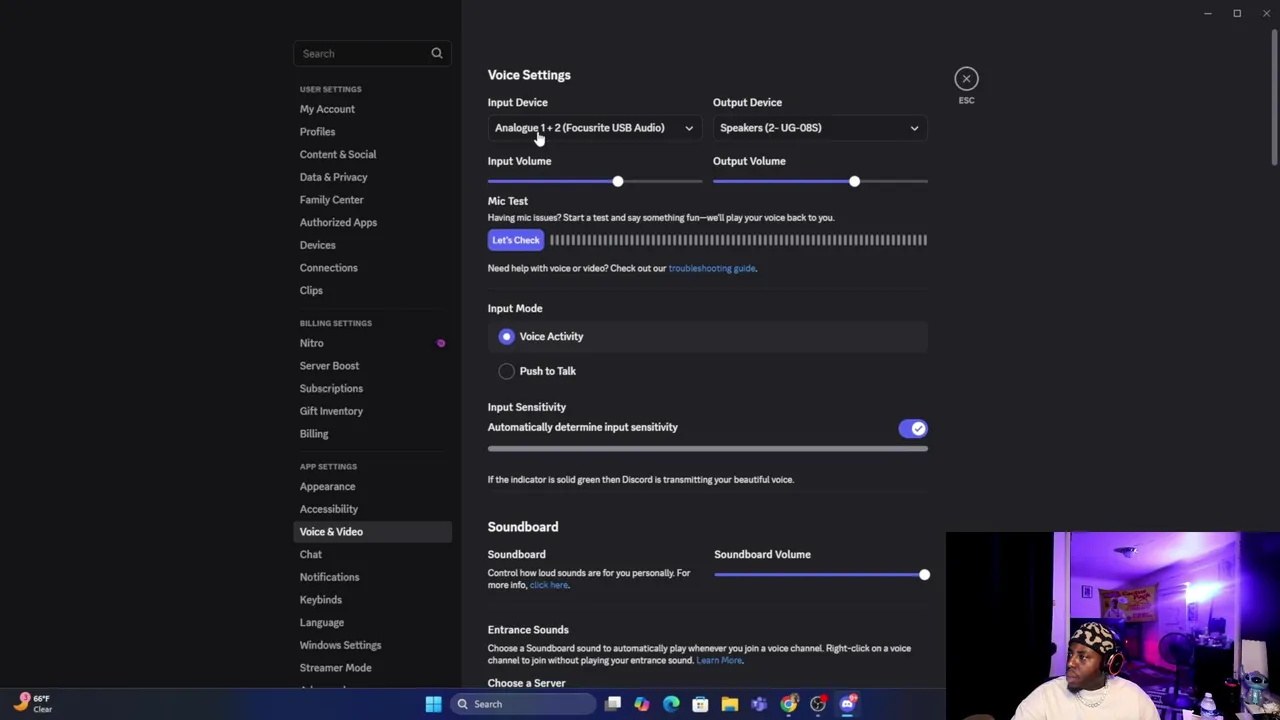Open the weather widget showing 66°F

click(x=32, y=703)
